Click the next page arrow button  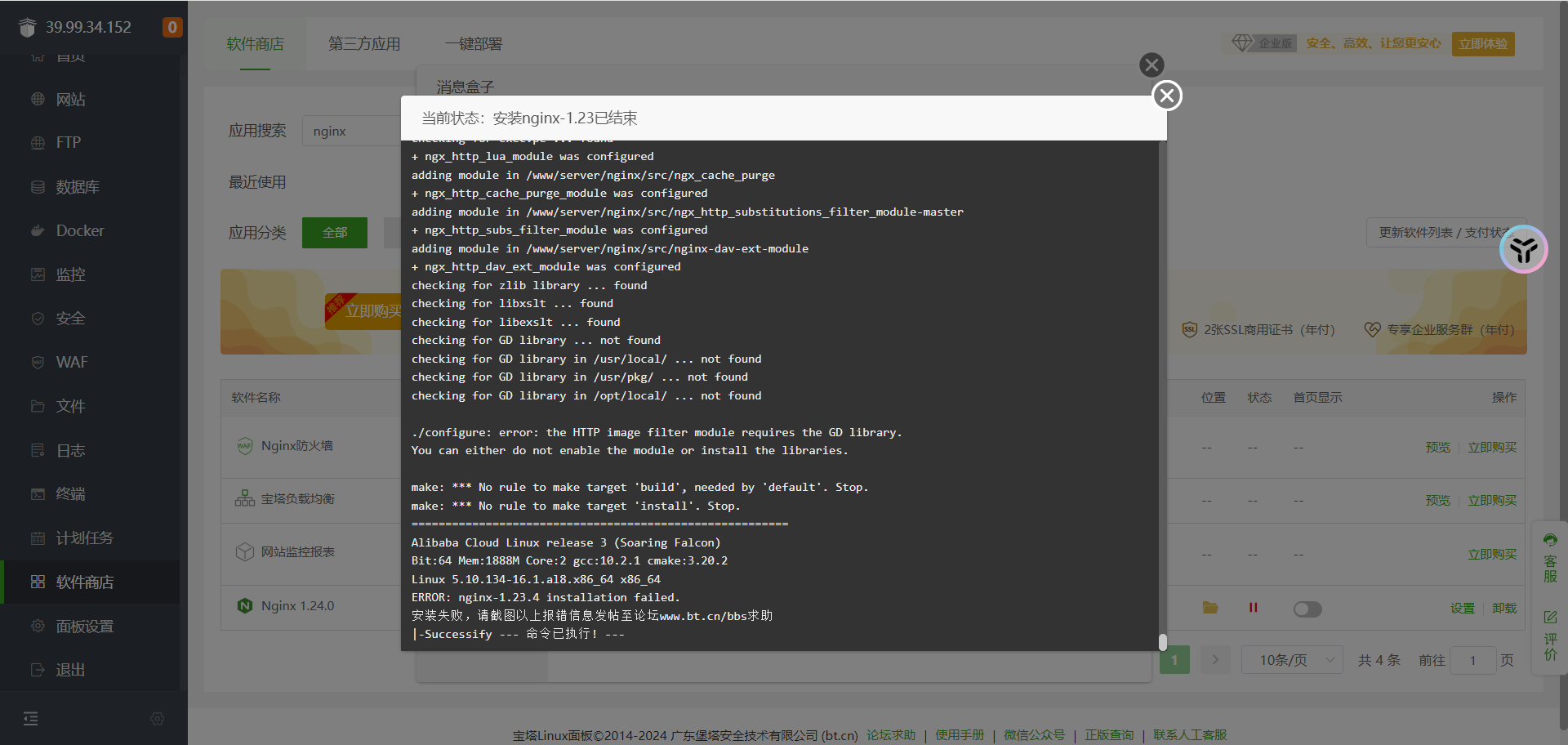pyautogui.click(x=1215, y=660)
